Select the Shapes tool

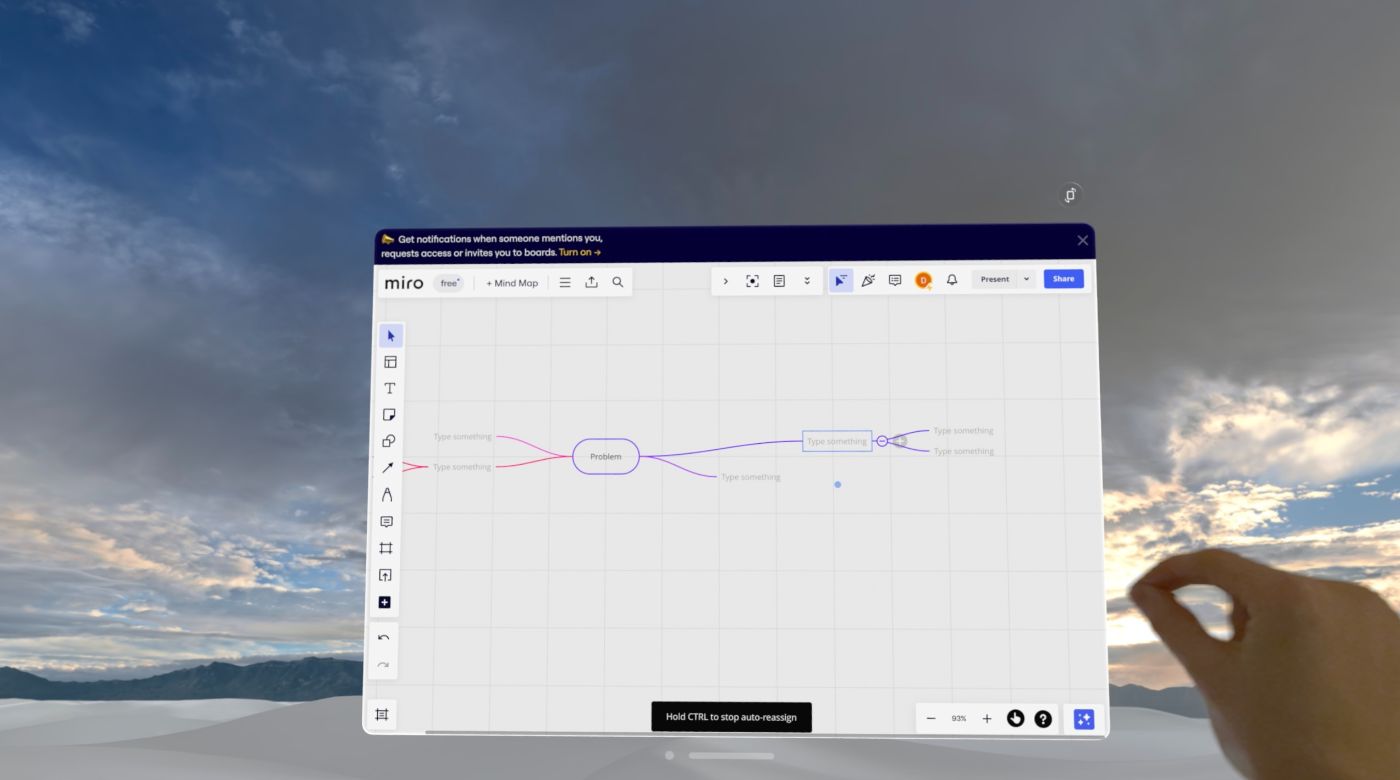tap(389, 440)
